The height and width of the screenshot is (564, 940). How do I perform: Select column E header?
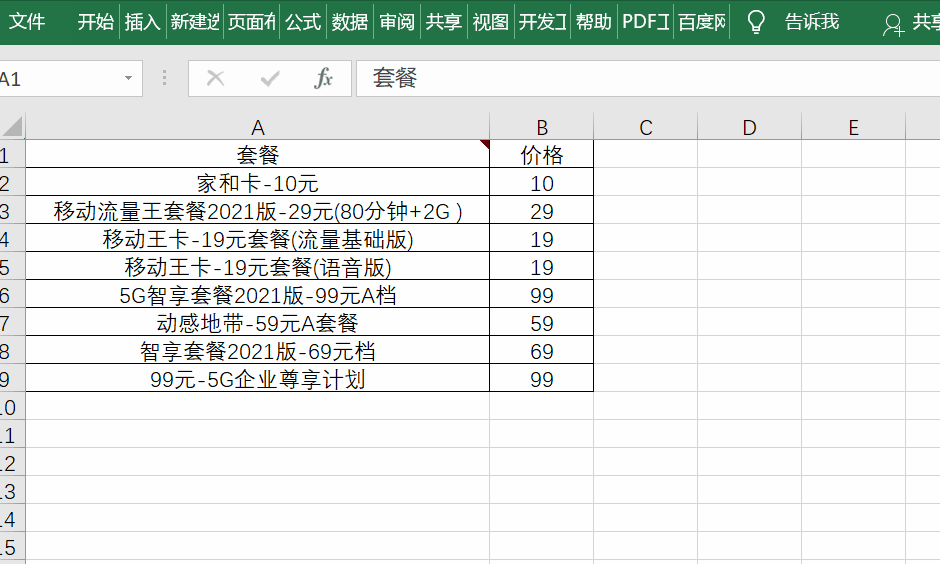pyautogui.click(x=854, y=127)
